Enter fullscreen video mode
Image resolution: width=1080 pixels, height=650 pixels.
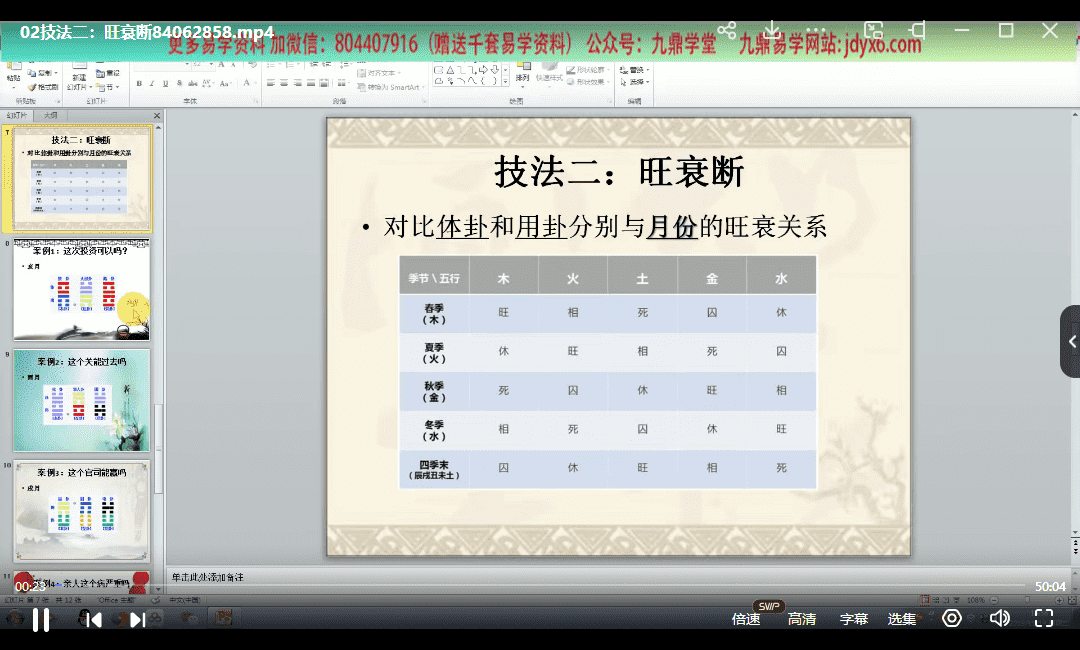click(1043, 619)
